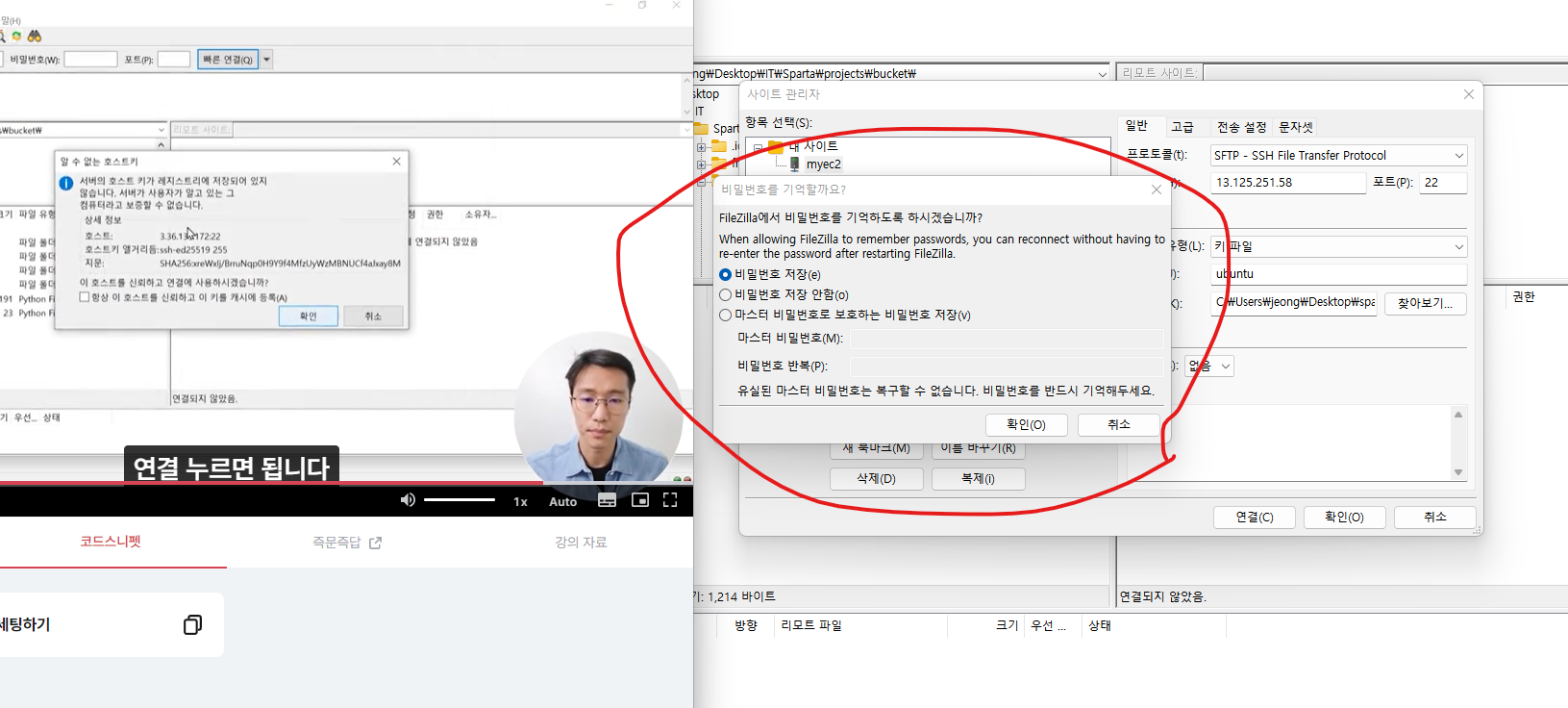Adjust the video volume slider
This screenshot has height=708, width=1568.
pyautogui.click(x=460, y=500)
